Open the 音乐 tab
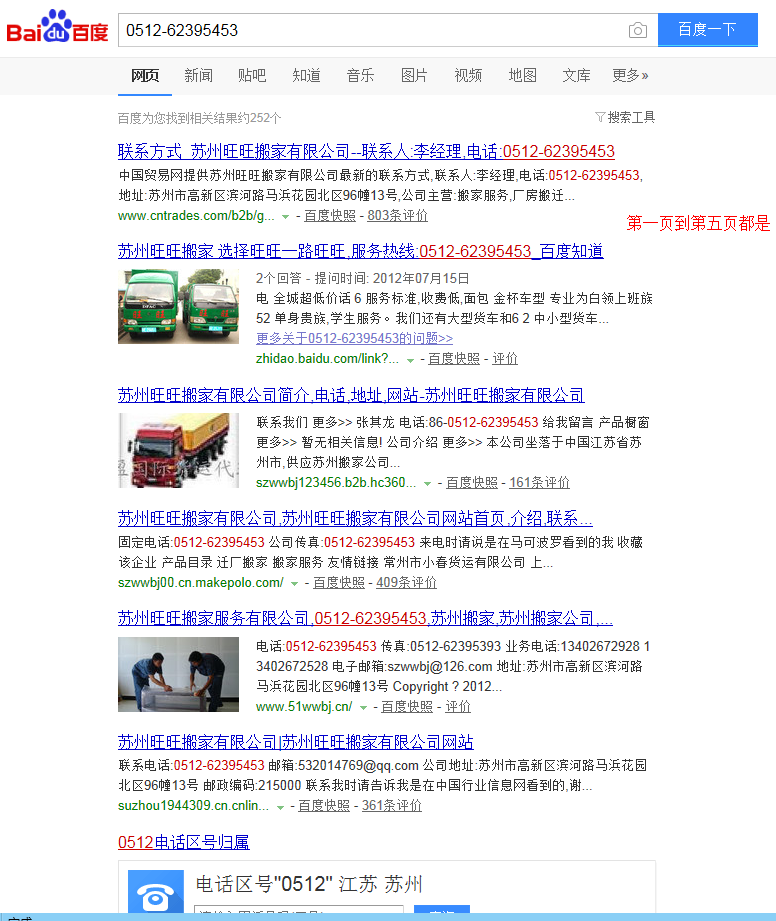776x921 pixels. click(360, 75)
